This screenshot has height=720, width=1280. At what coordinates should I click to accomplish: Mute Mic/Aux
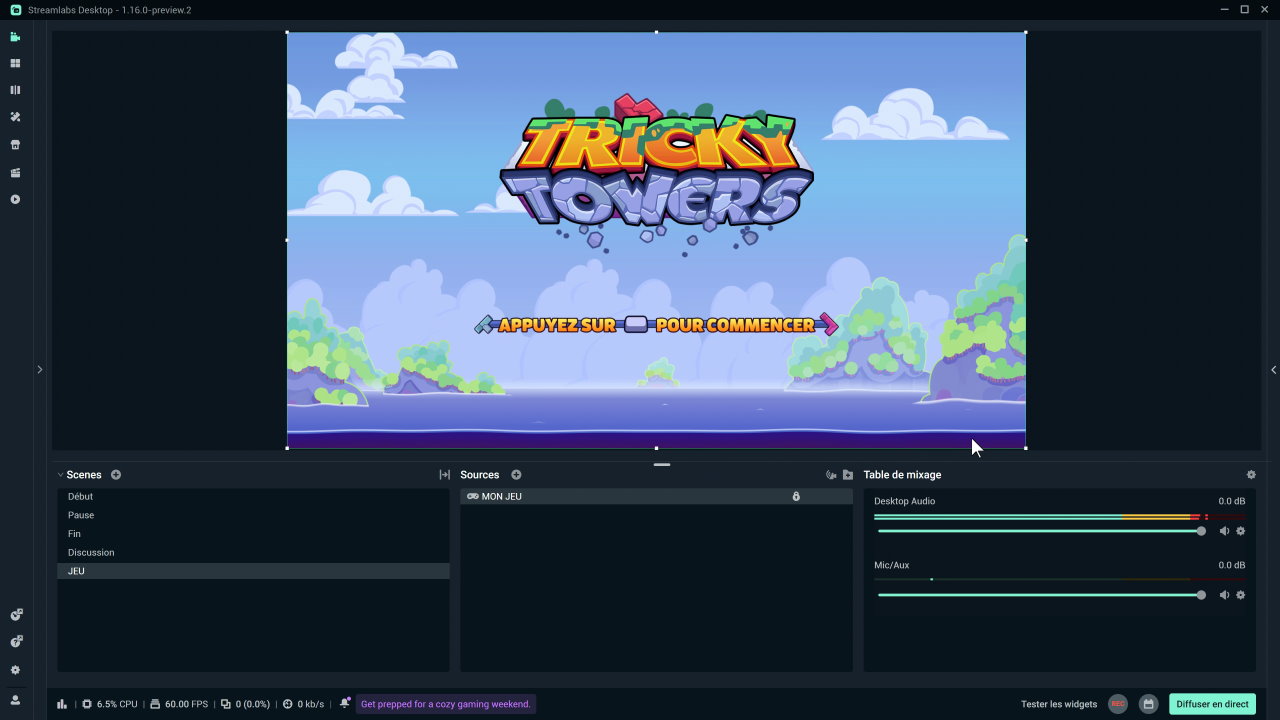1224,595
